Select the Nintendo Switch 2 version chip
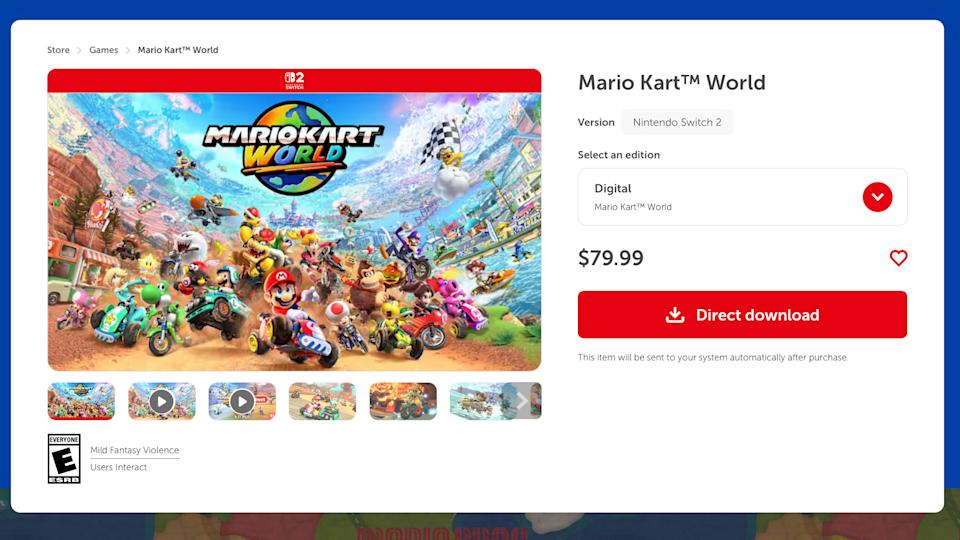 677,122
